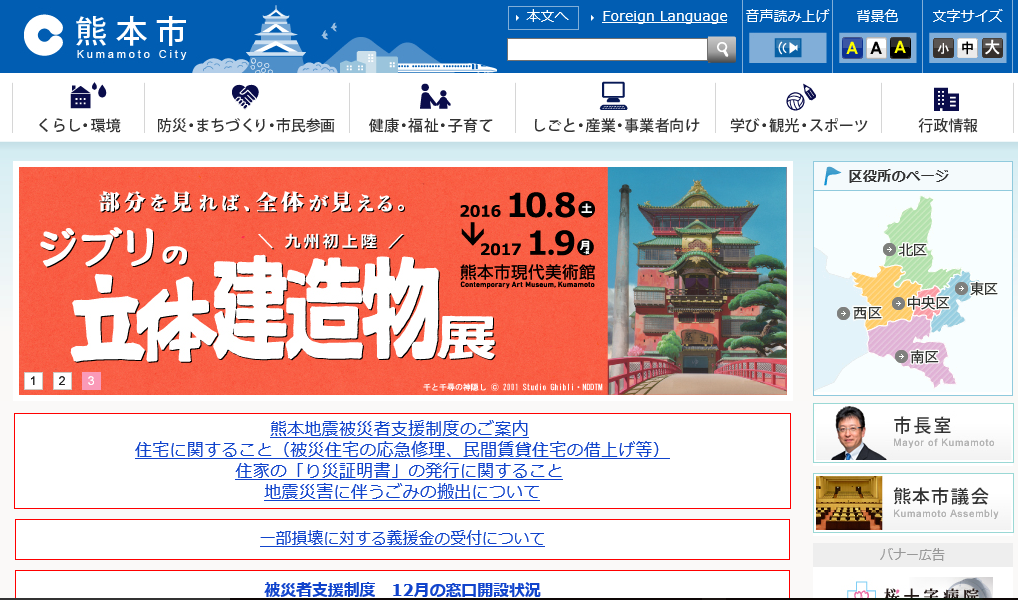Select 北区 on the ward map
This screenshot has height=600, width=1018.
point(905,250)
